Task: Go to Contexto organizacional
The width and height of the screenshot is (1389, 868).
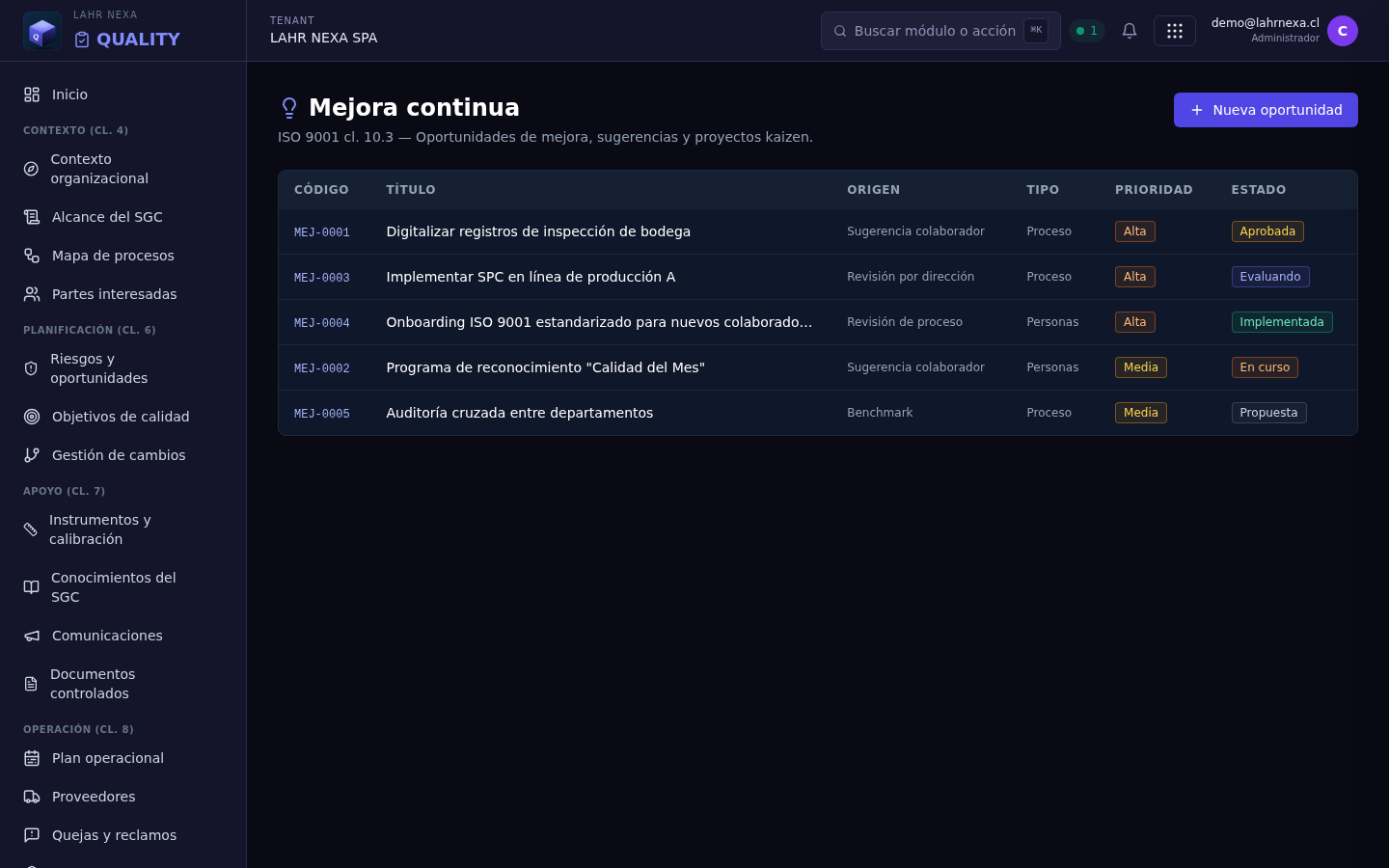Action: pos(123,169)
